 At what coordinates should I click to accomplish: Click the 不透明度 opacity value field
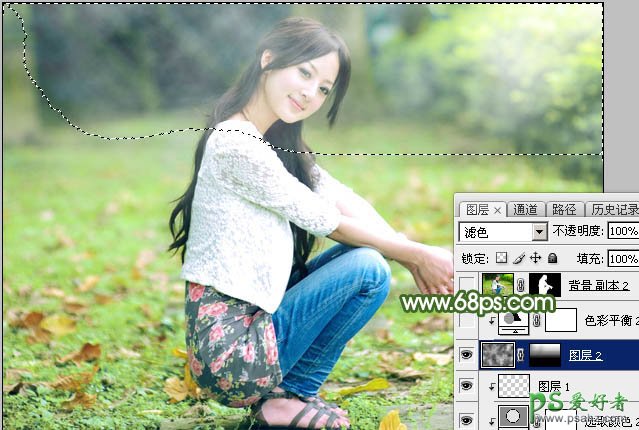(x=622, y=232)
